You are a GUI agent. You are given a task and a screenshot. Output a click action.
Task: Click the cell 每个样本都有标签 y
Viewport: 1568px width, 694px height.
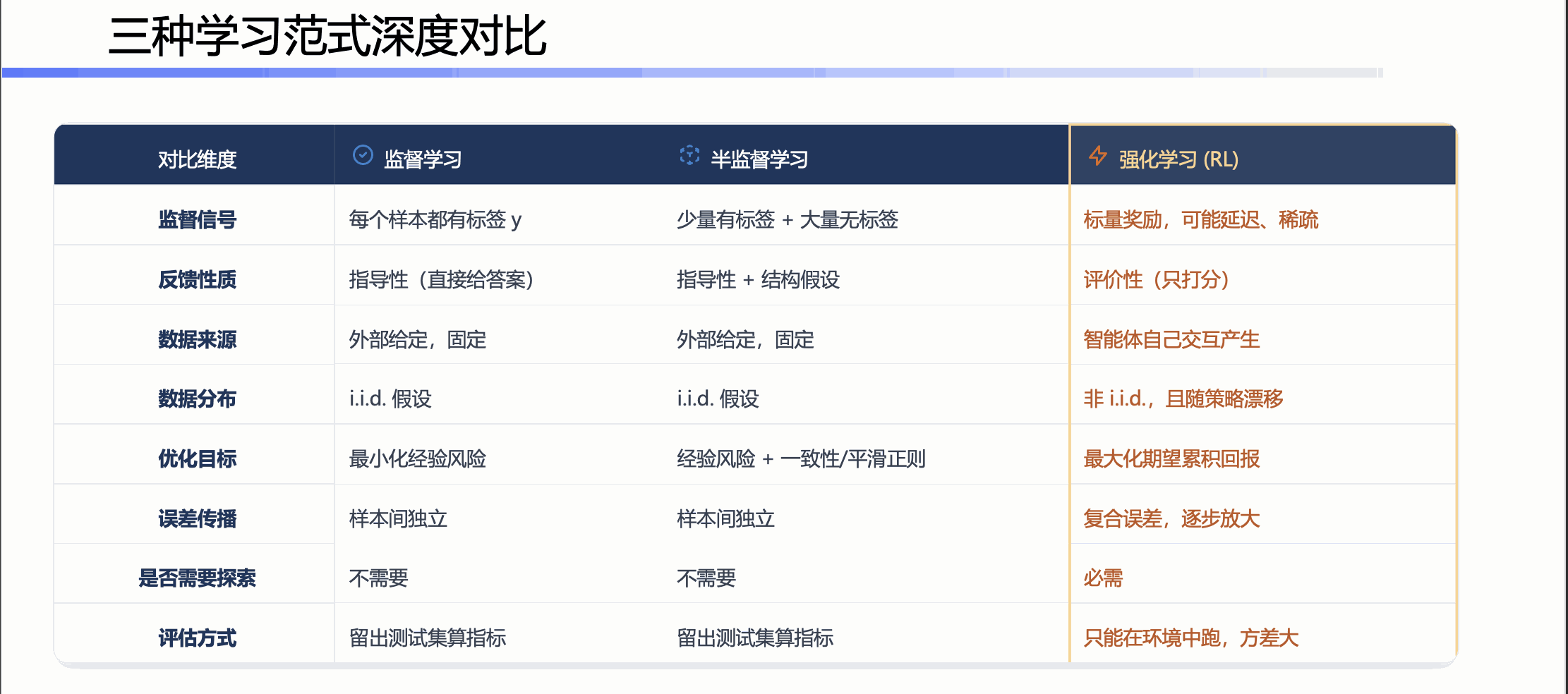tap(435, 220)
